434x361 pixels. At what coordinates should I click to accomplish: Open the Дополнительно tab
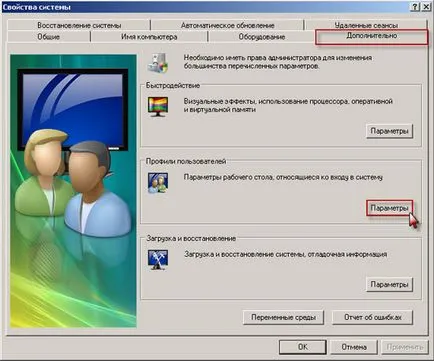click(x=372, y=36)
